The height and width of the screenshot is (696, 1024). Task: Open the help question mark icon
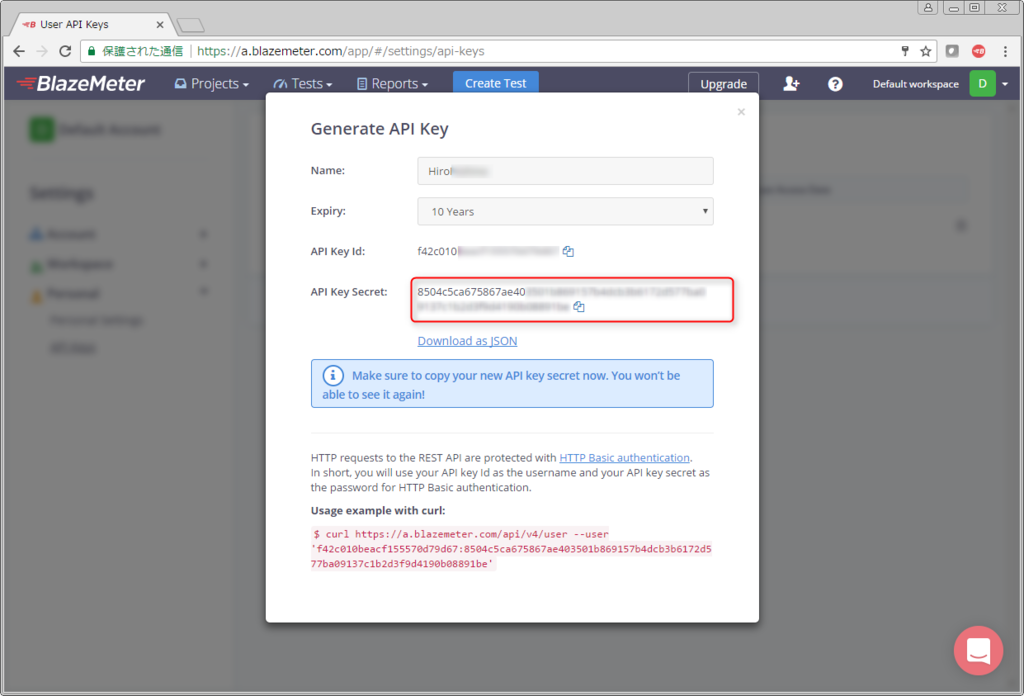(835, 84)
